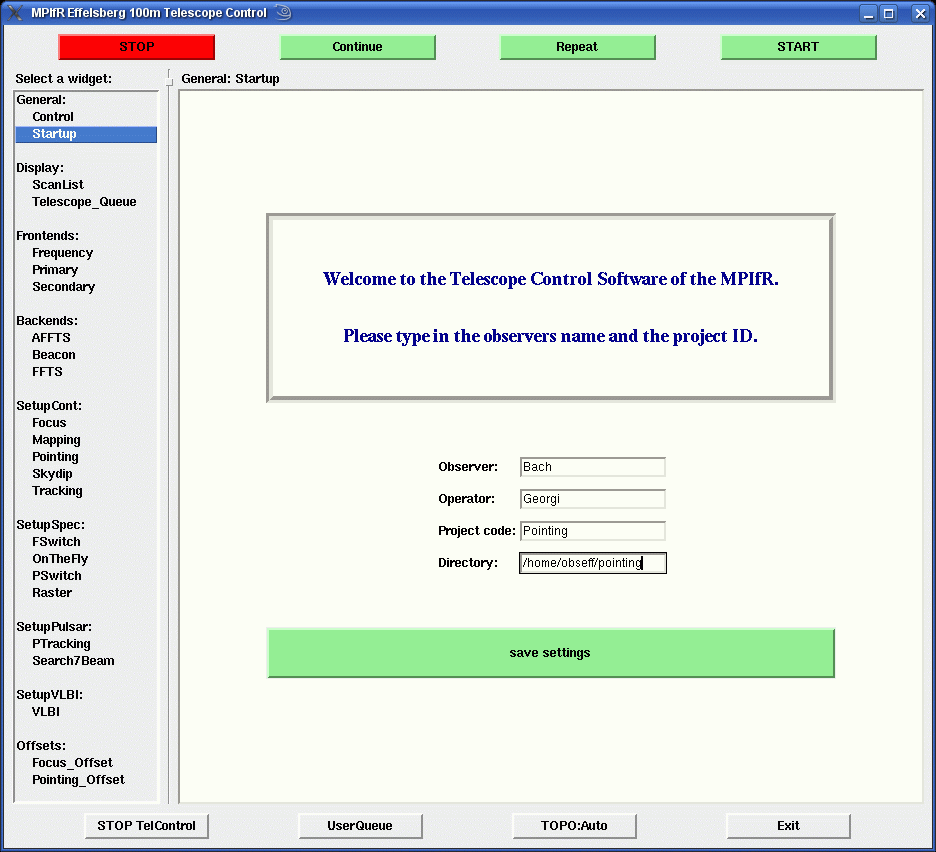Select the Search7Beam widget
Screen dimensions: 936x852
point(73,661)
